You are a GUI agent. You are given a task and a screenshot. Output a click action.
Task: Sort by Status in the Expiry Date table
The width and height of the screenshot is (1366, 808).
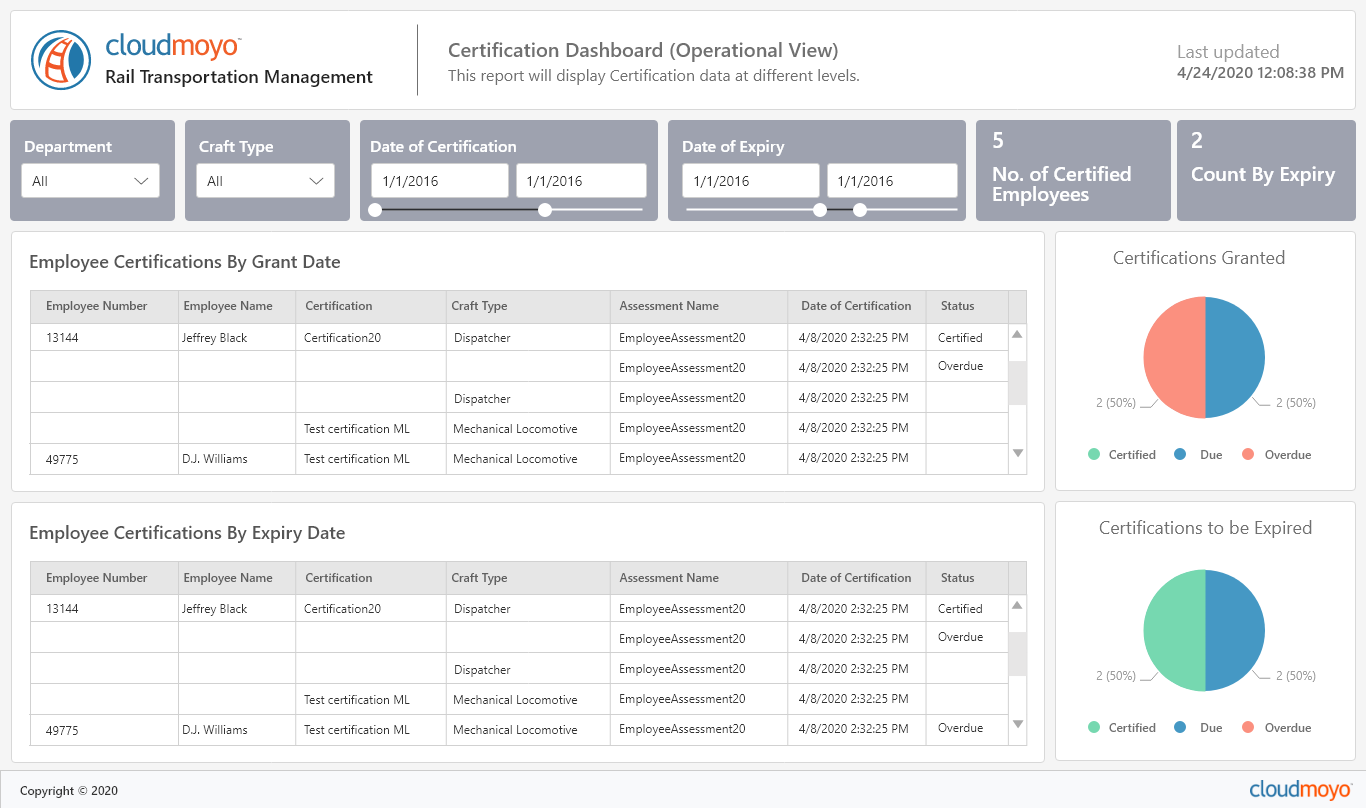(x=957, y=577)
